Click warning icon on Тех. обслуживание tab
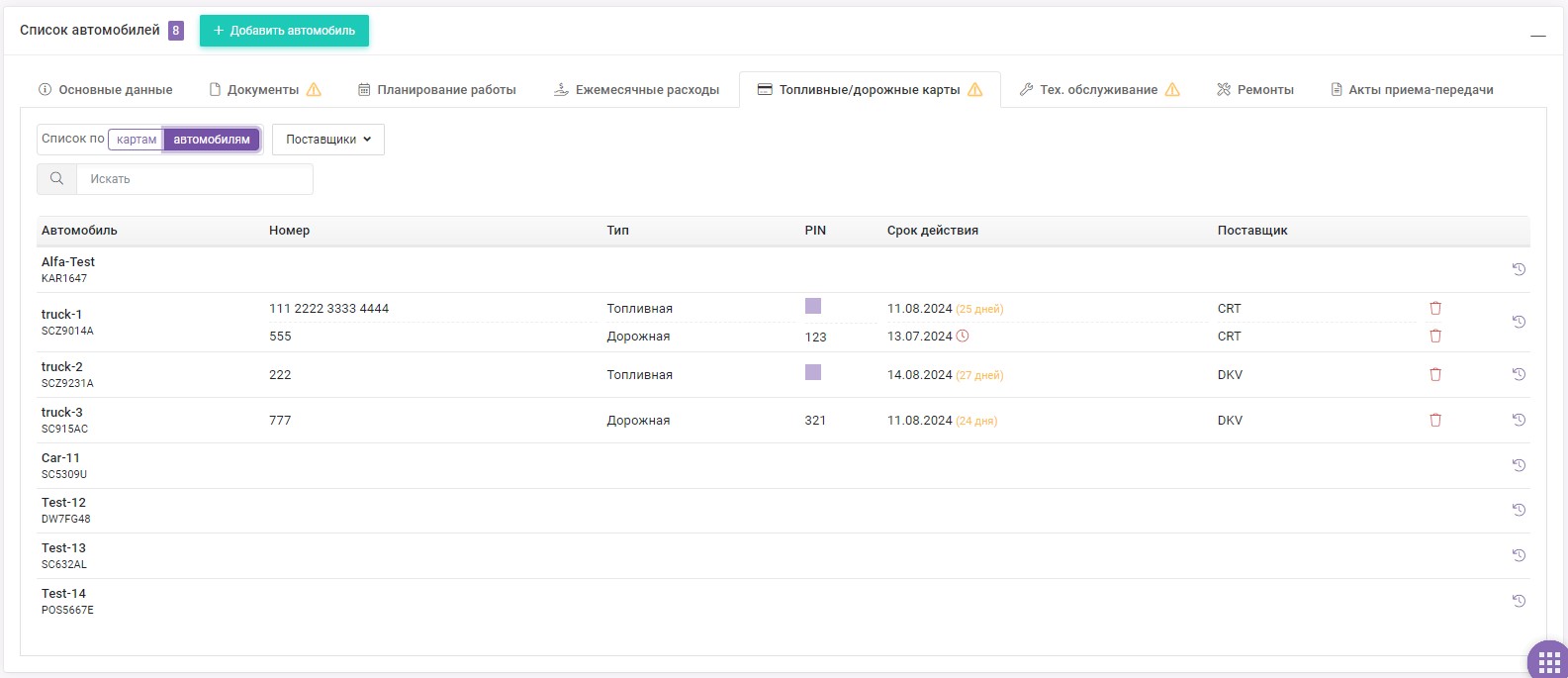Screen dimensions: 1568x678 [x=1172, y=89]
